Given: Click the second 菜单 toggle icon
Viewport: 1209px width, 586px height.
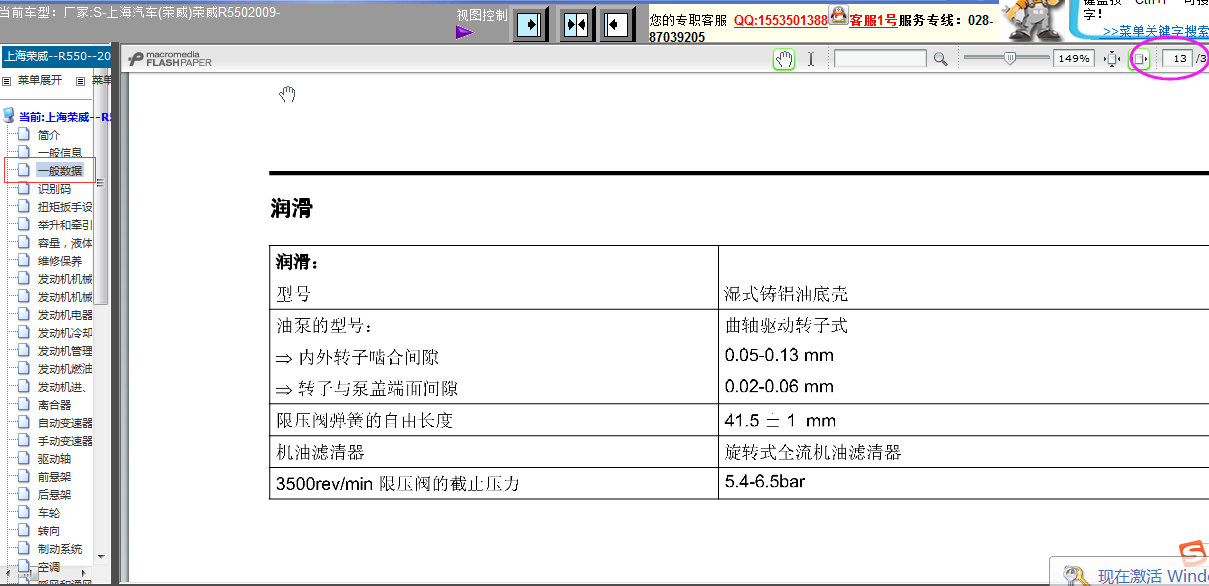Looking at the screenshot, I should (81, 80).
